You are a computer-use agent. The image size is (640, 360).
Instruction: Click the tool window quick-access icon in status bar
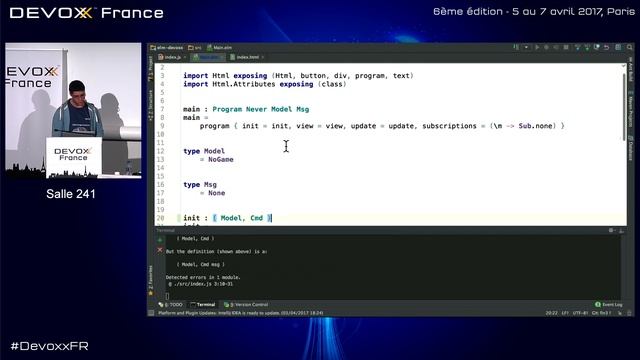[151, 313]
